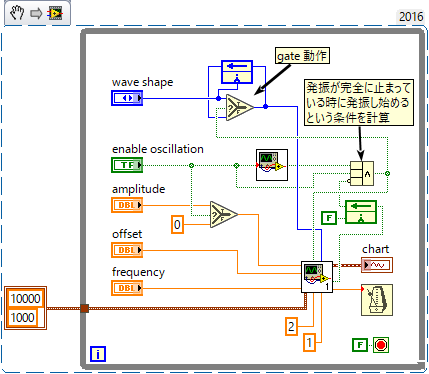Toggle the enable oscillation boolean terminal

[127, 165]
